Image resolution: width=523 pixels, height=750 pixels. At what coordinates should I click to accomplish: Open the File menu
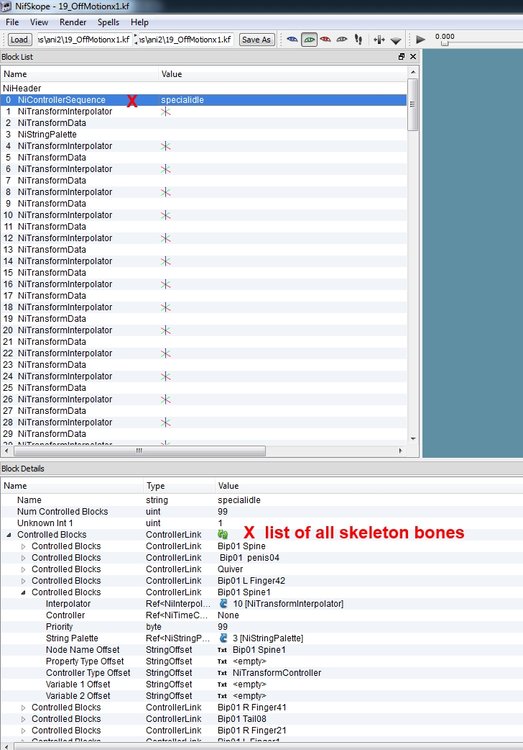pos(12,22)
